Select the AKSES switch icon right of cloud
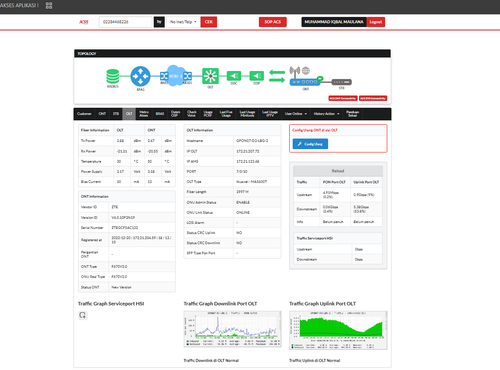This screenshot has height=370, width=500. [188, 76]
